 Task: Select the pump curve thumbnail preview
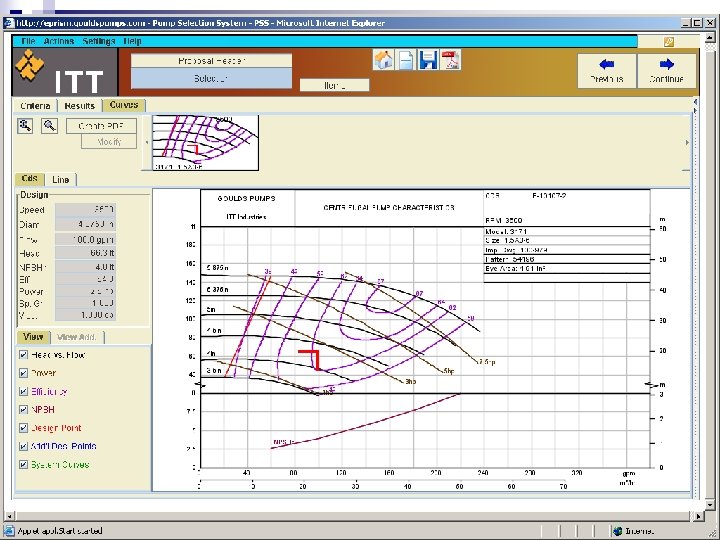(205, 143)
